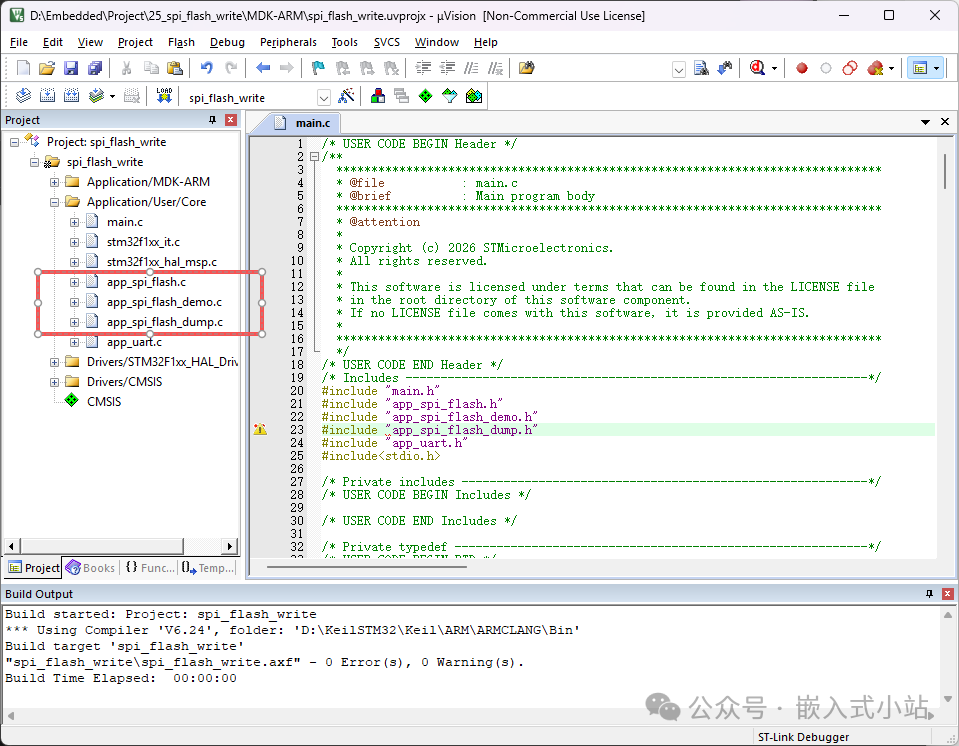Viewport: 959px width, 746px height.
Task: Toggle the Build Output panel pin
Action: (930, 594)
